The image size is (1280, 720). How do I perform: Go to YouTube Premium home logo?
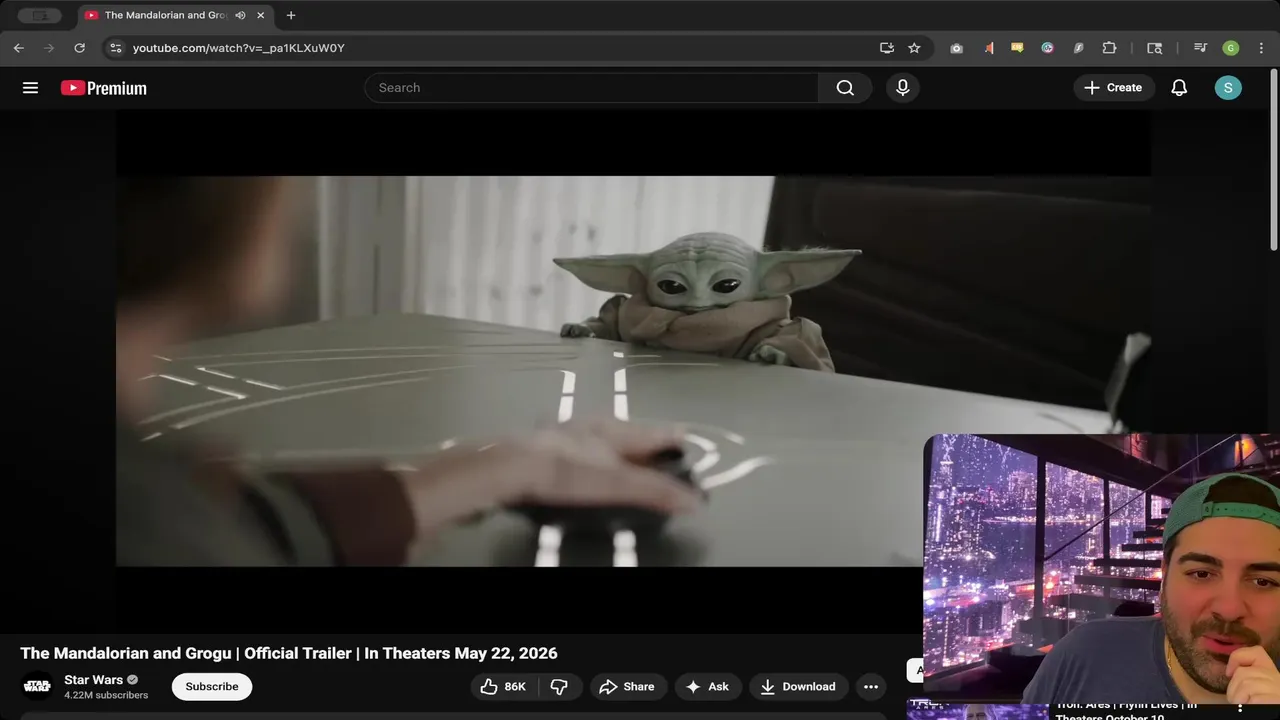click(x=104, y=88)
